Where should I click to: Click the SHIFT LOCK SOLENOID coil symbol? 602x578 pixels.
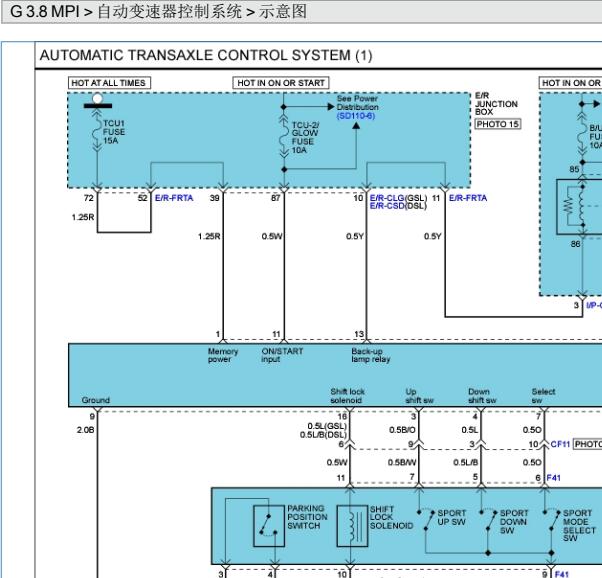pyautogui.click(x=352, y=526)
